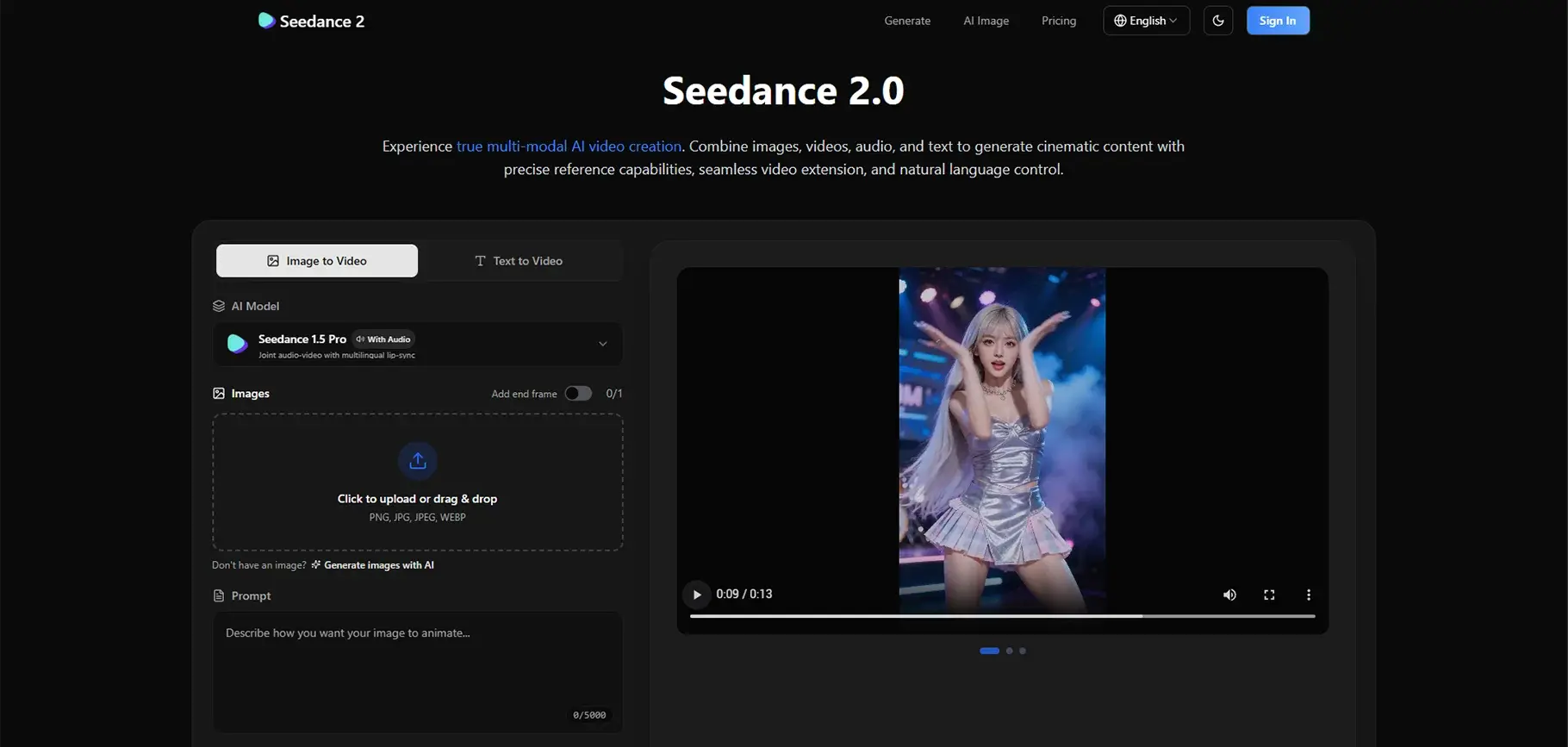Click the Seedance 1.5 Pro model icon
This screenshot has height=747, width=1568.
237,344
